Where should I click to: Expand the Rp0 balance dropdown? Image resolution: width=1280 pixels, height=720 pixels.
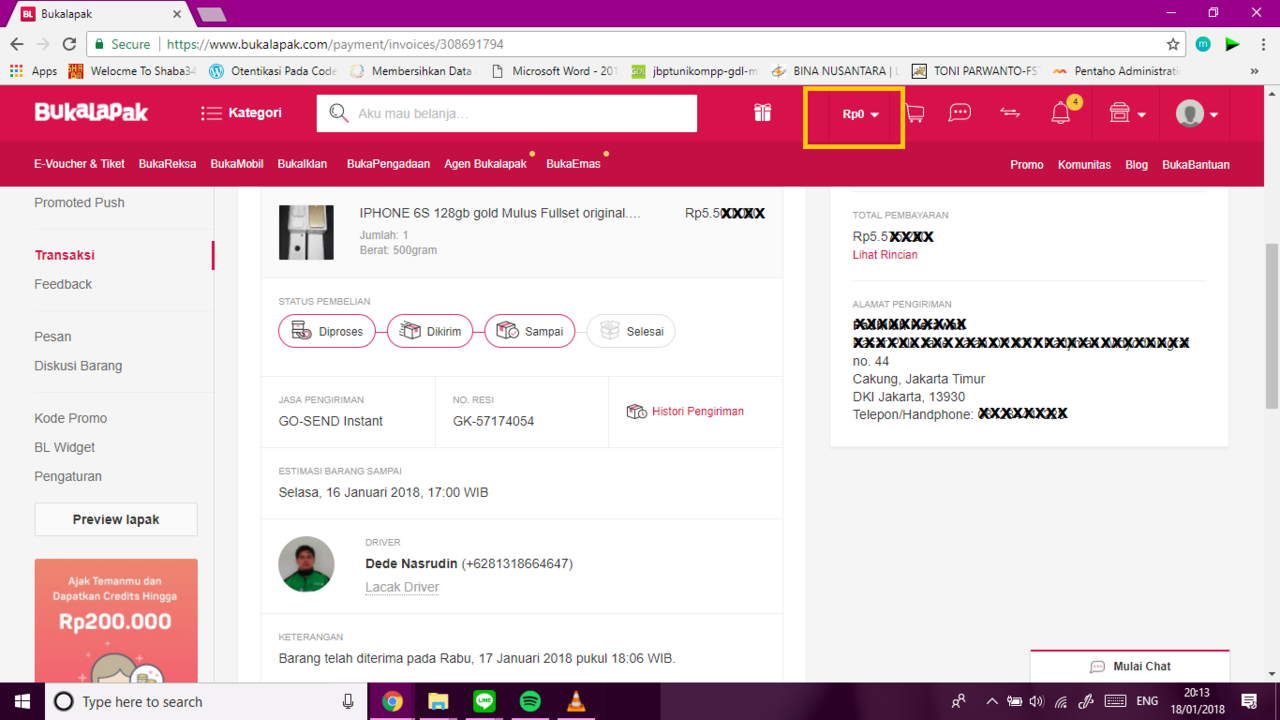coord(860,114)
